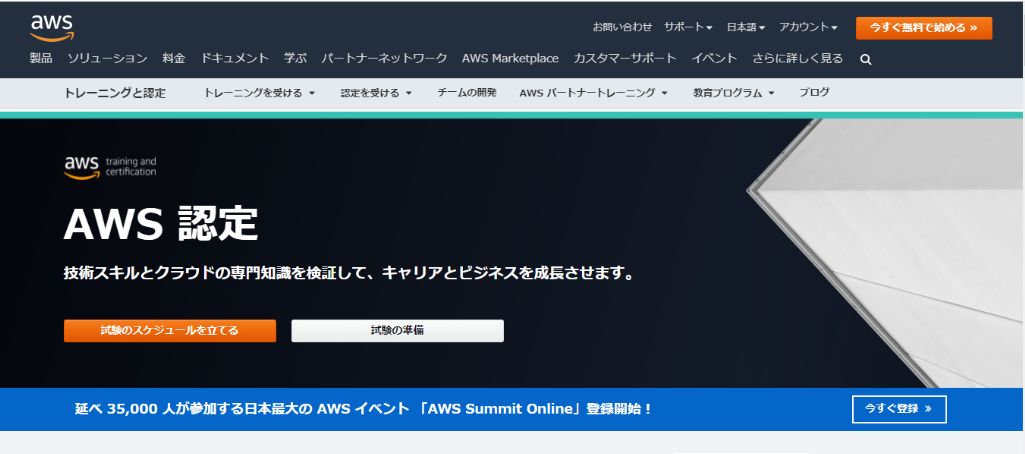The height and width of the screenshot is (454, 1025).
Task: Expand the トレーニングを受ける menu
Action: click(x=259, y=93)
